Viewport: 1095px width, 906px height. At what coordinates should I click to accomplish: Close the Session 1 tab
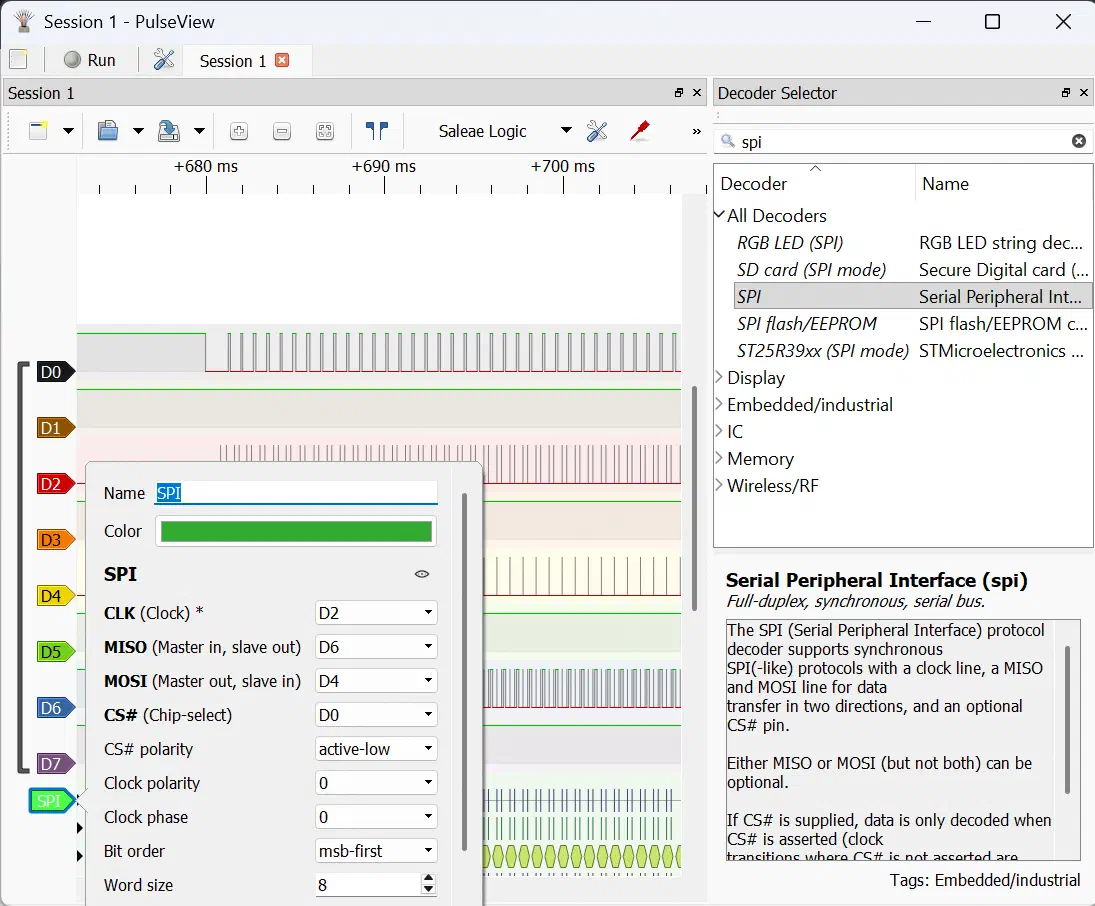[282, 60]
